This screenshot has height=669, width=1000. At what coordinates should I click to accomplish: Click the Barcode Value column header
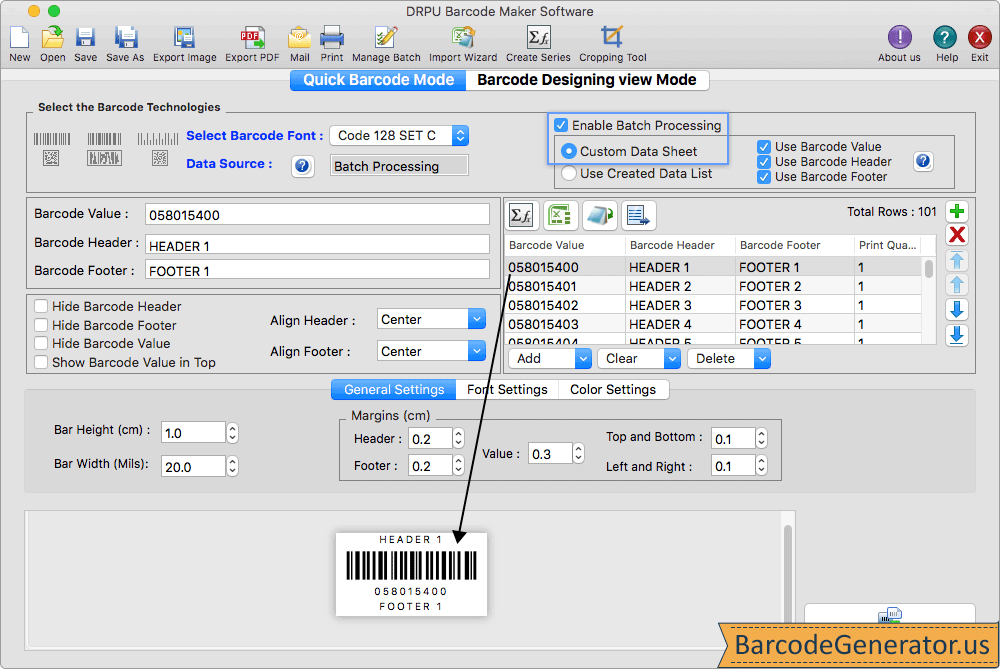[x=564, y=246]
